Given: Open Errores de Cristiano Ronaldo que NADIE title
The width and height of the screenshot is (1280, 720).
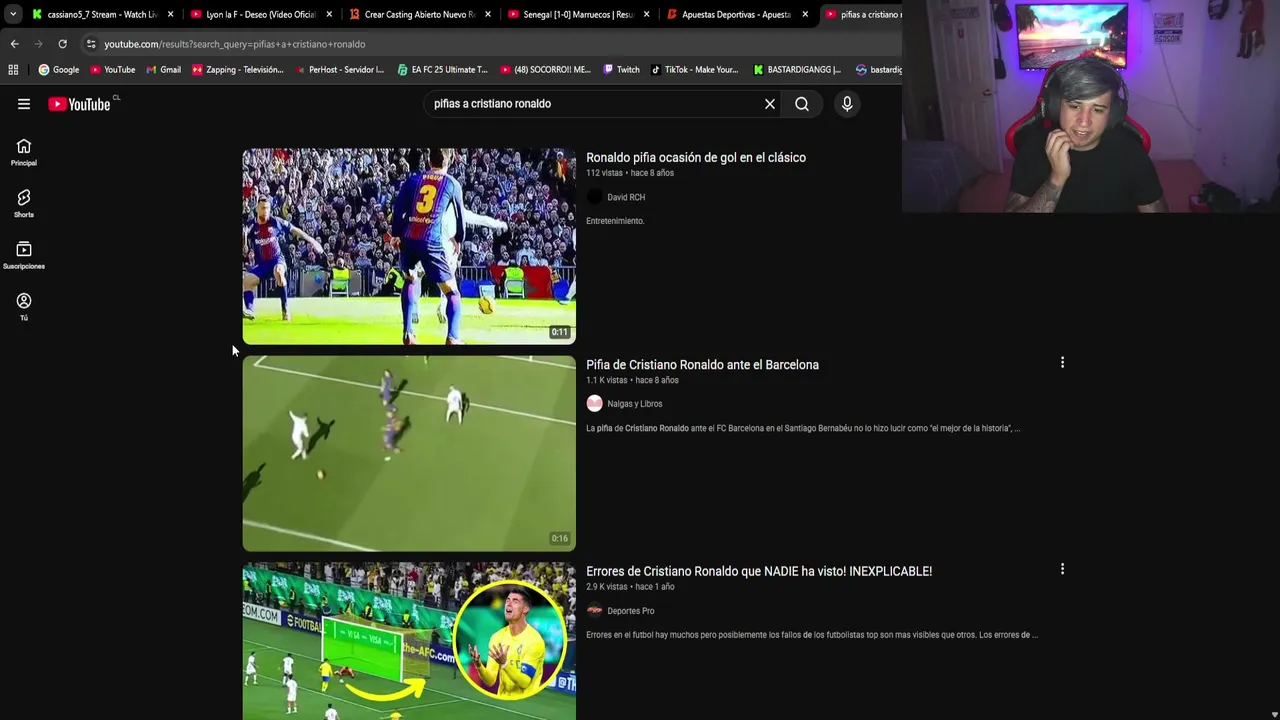Looking at the screenshot, I should (759, 571).
